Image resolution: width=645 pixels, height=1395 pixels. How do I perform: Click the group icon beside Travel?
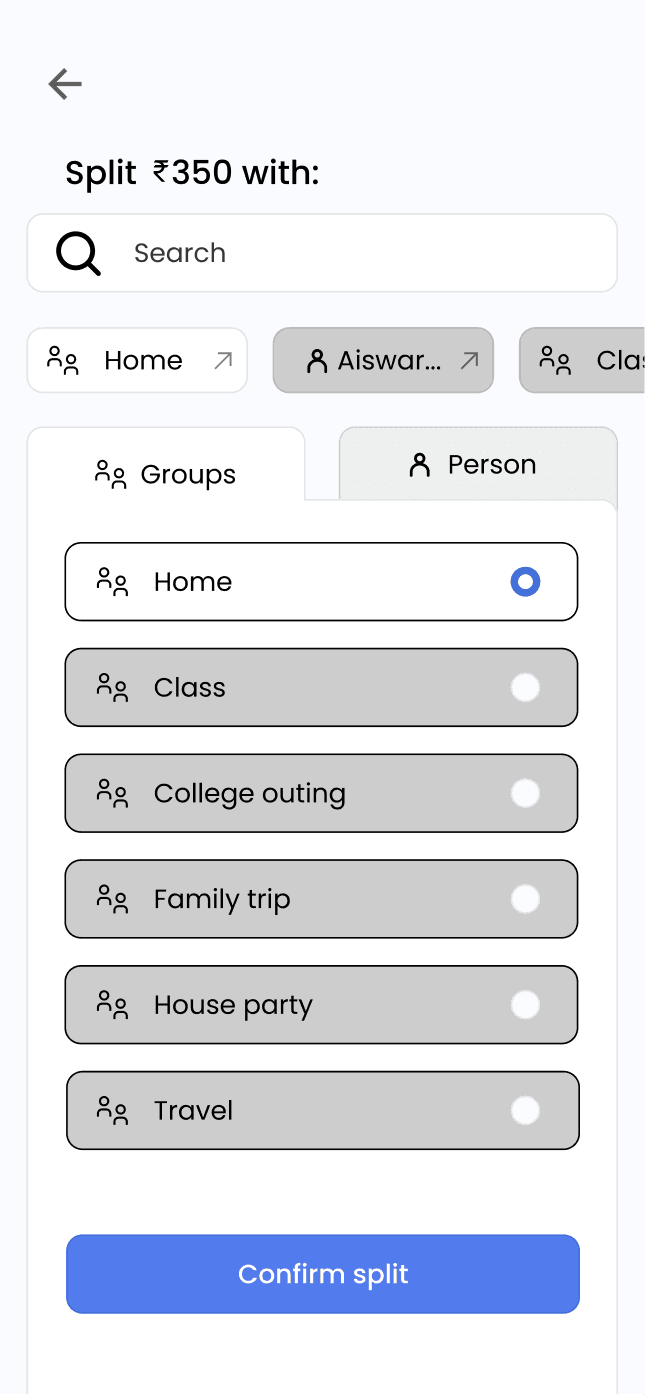click(x=112, y=1110)
